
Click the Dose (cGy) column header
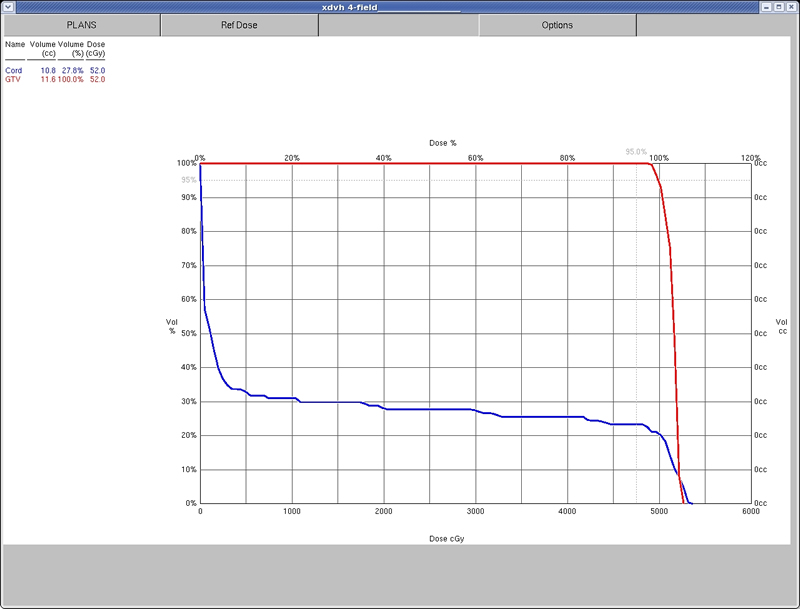pyautogui.click(x=96, y=49)
